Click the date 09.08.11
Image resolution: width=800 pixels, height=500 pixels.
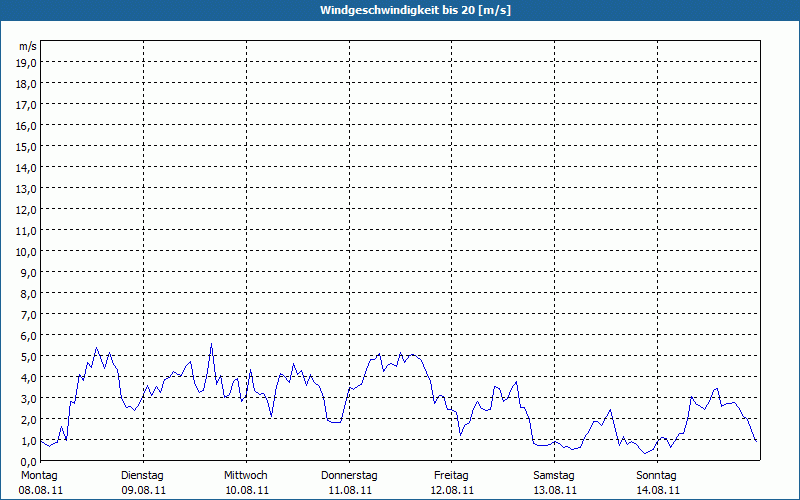coord(144,491)
